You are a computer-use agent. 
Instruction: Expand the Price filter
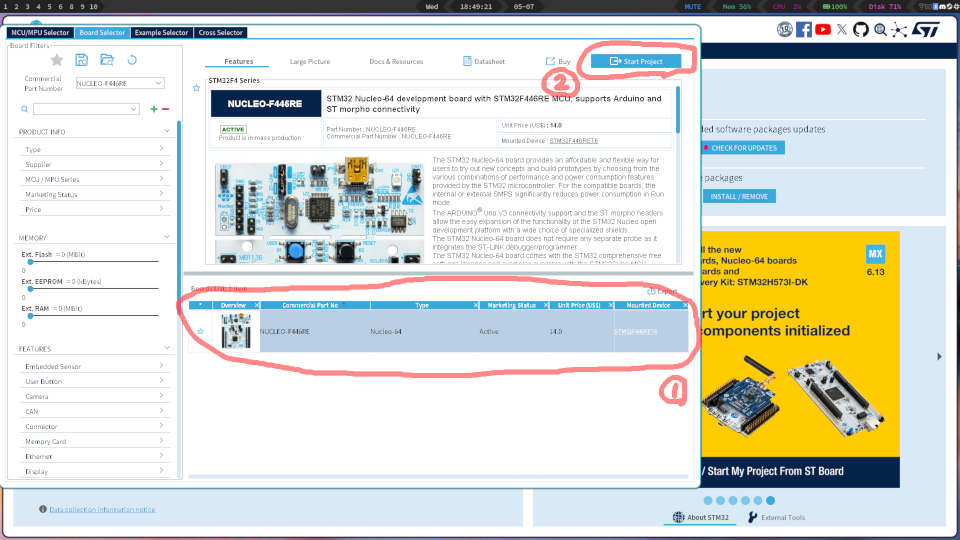[x=161, y=209]
